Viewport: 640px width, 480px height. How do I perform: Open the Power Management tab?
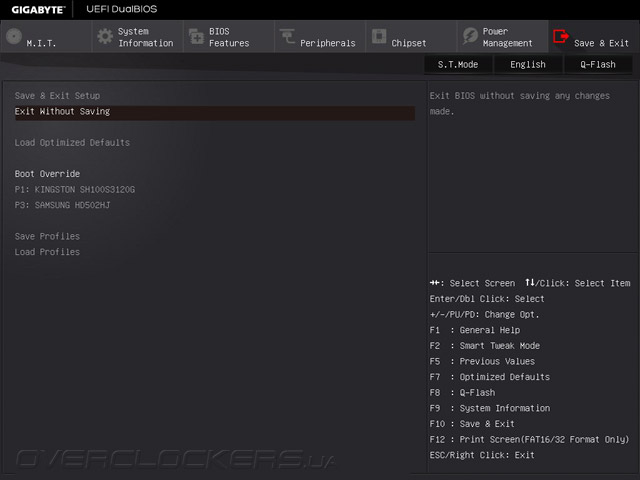pyautogui.click(x=502, y=36)
